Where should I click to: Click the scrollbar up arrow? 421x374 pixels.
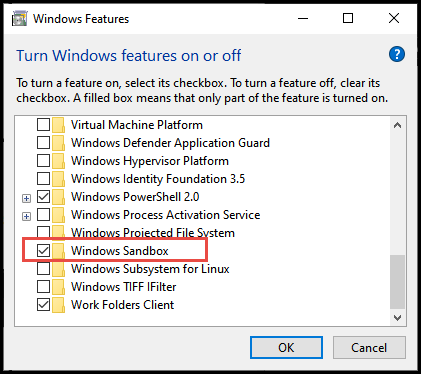397,125
